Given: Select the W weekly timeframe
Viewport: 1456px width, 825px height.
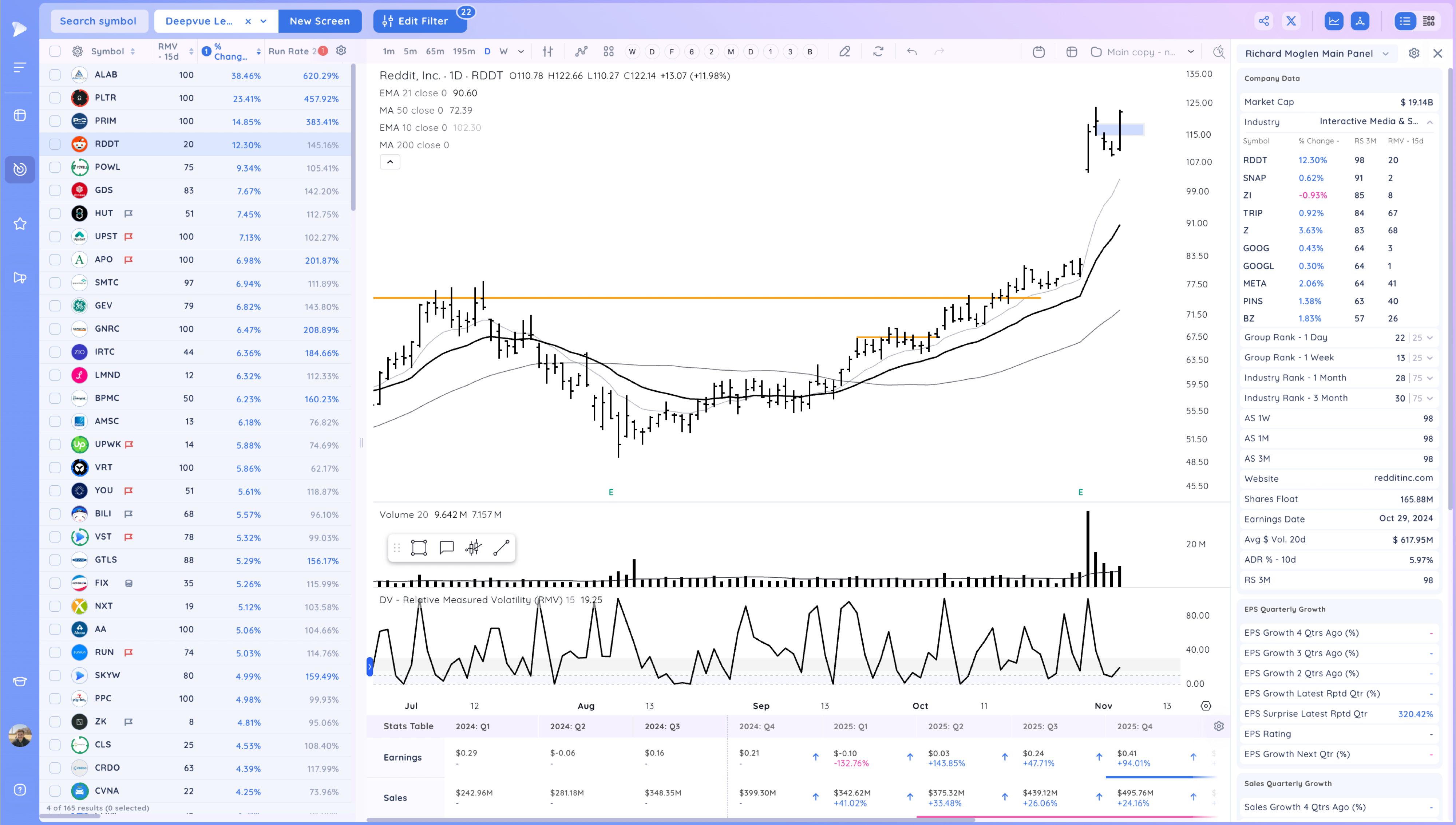Looking at the screenshot, I should pos(503,52).
